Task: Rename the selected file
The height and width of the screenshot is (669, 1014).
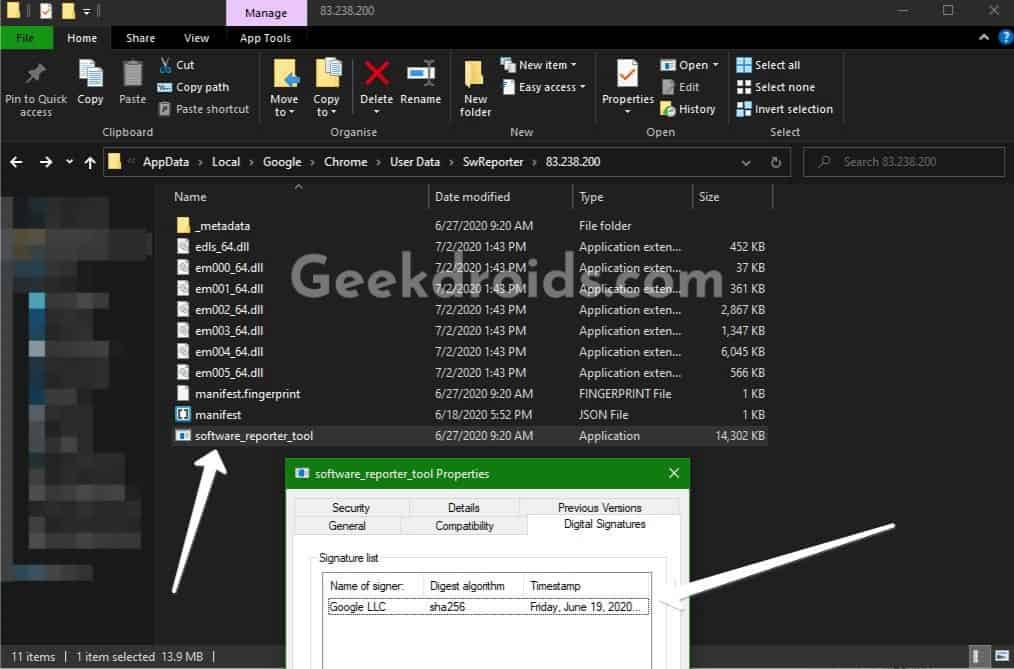Action: (x=420, y=83)
